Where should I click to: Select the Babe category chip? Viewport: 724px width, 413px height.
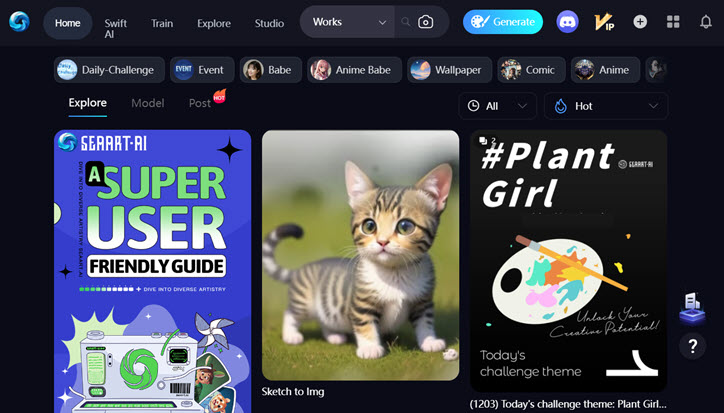pos(271,70)
